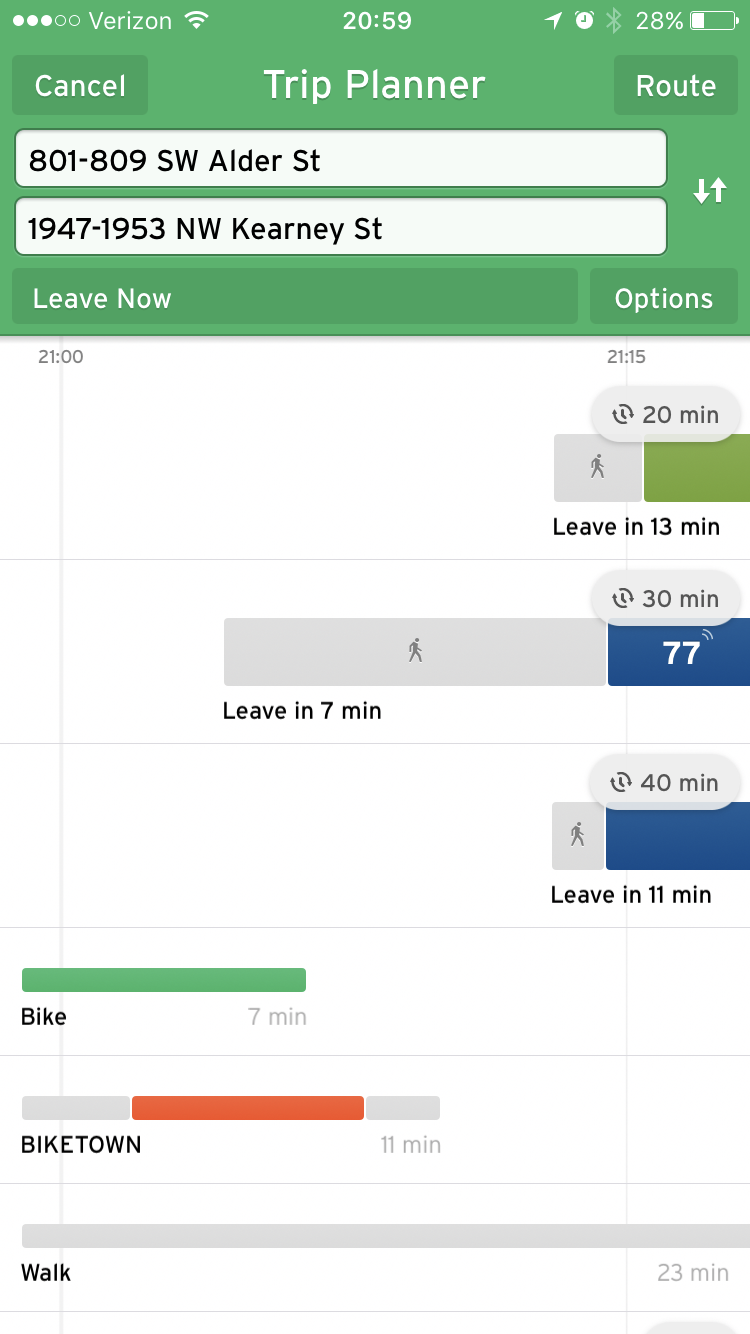The height and width of the screenshot is (1334, 750).
Task: Click the walking icon in the 40 min trip
Action: click(577, 835)
